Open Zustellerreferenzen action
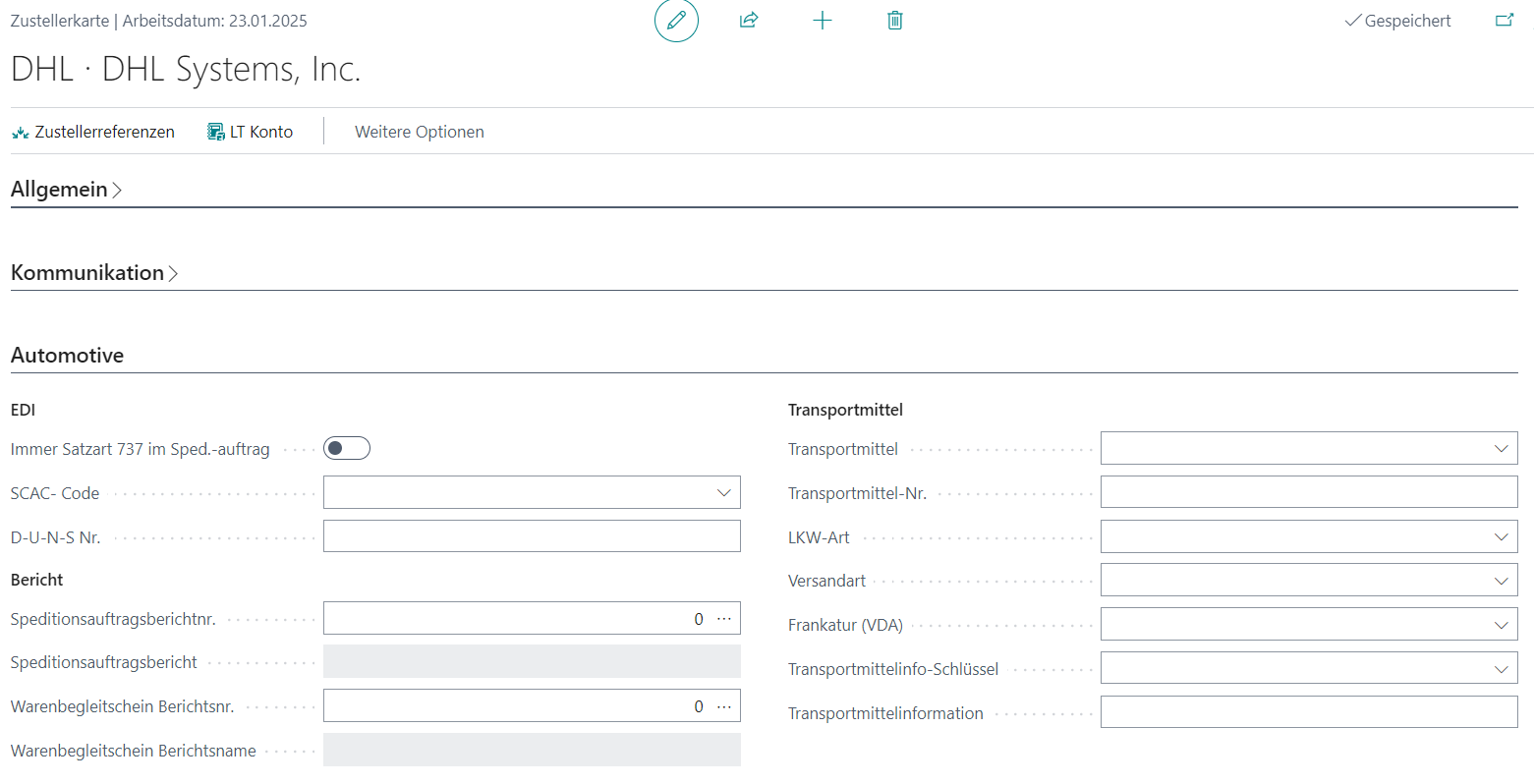1534x784 pixels. pos(93,132)
